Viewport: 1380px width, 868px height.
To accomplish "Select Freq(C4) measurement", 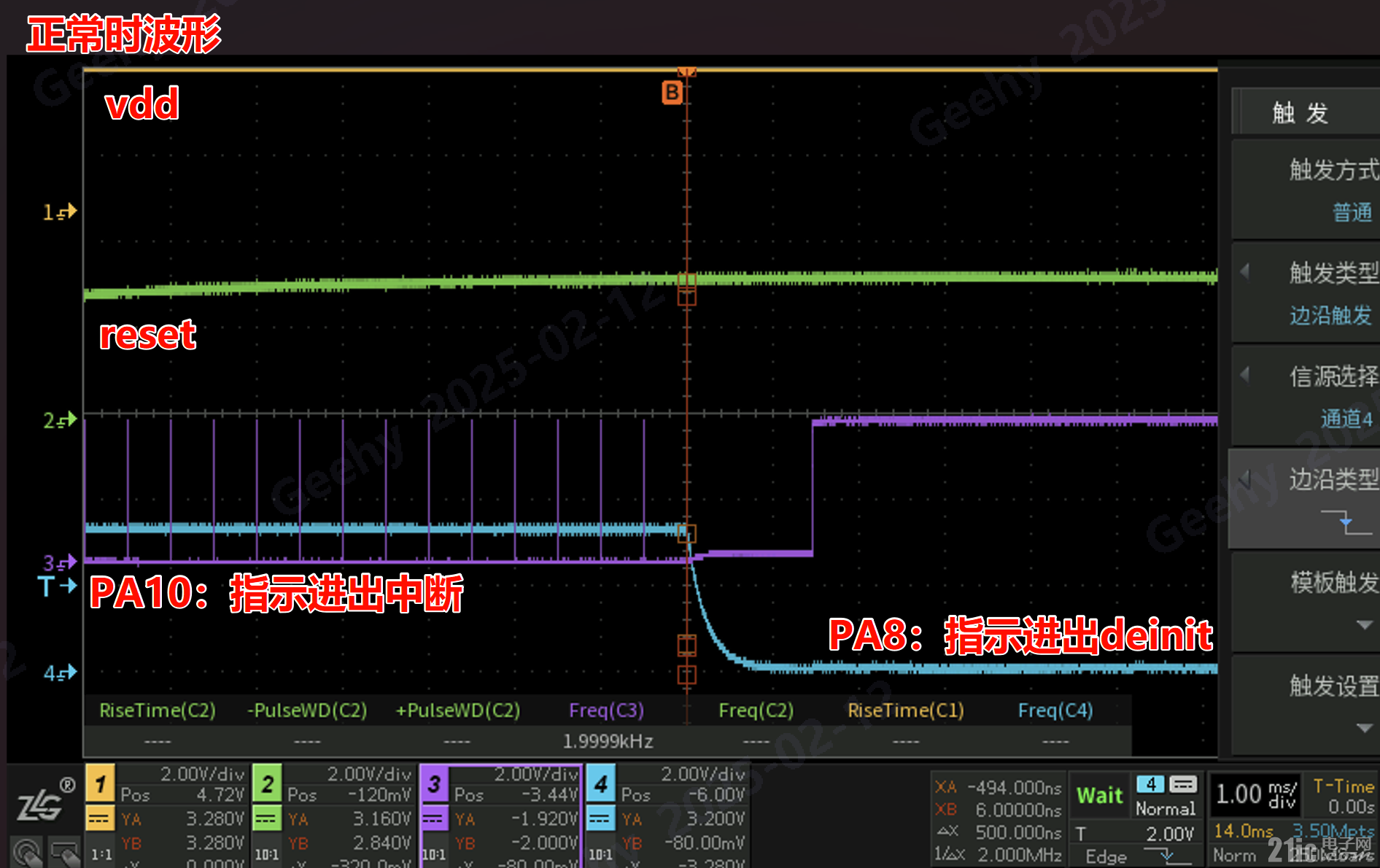I will click(1055, 710).
